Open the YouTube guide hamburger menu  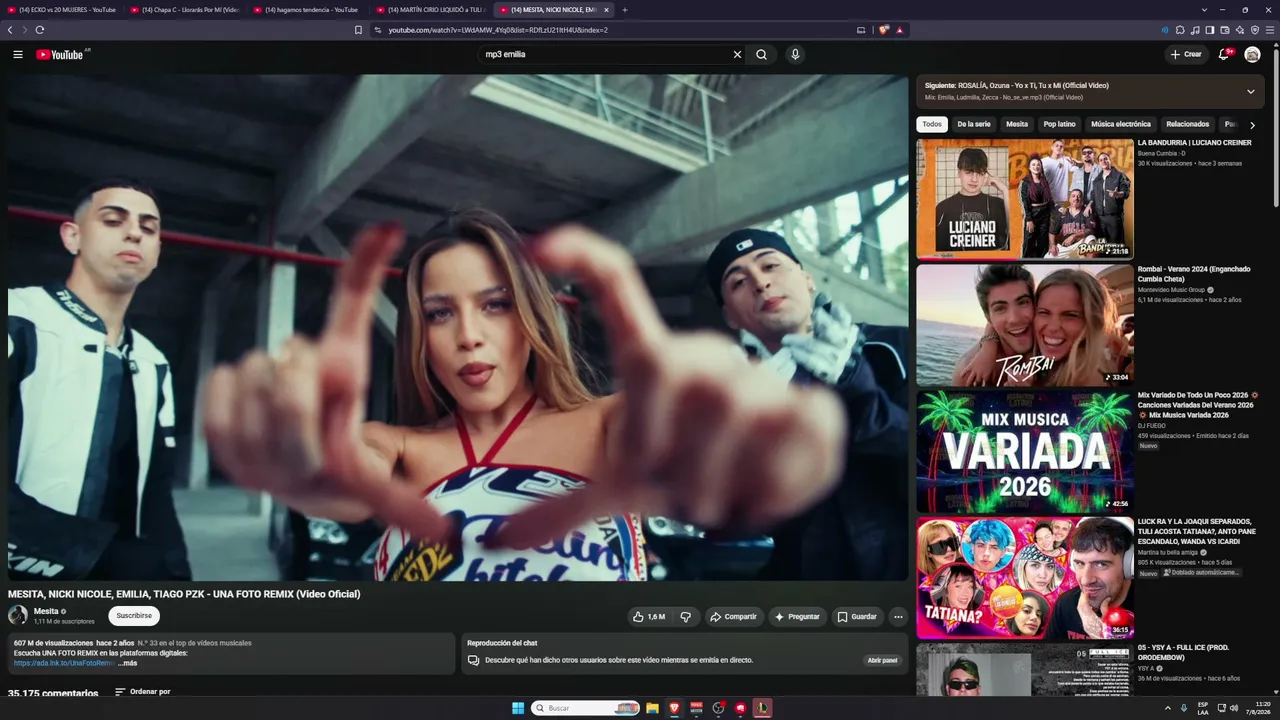(18, 54)
